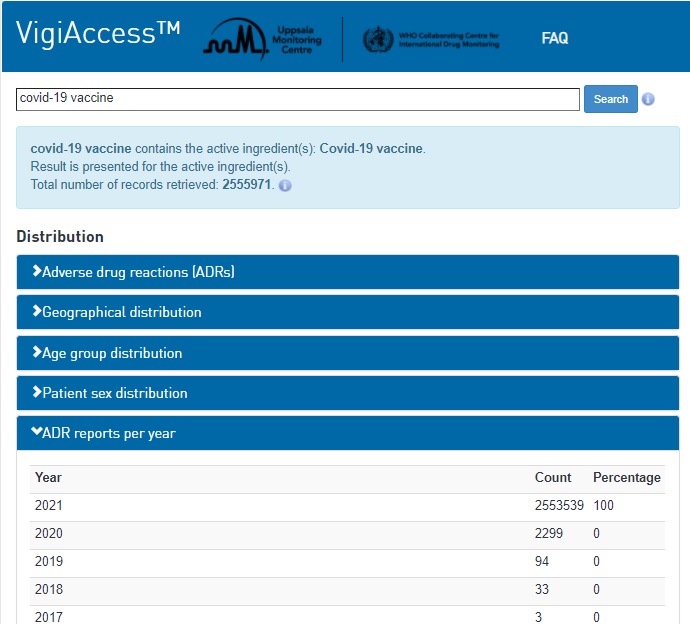Open the FAQ page
Viewport: 690px width, 624px height.
tap(554, 38)
